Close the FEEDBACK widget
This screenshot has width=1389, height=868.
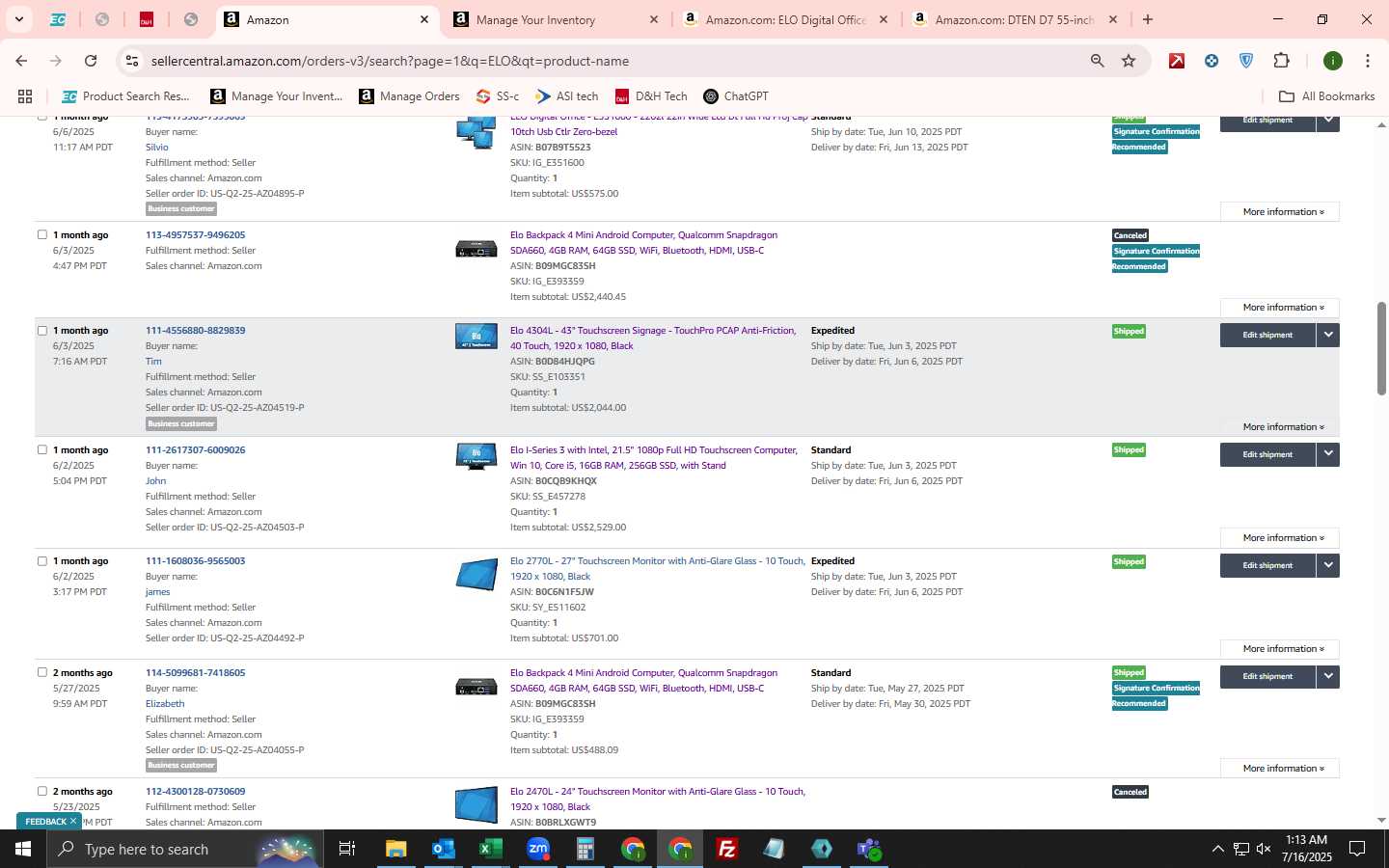(x=73, y=822)
